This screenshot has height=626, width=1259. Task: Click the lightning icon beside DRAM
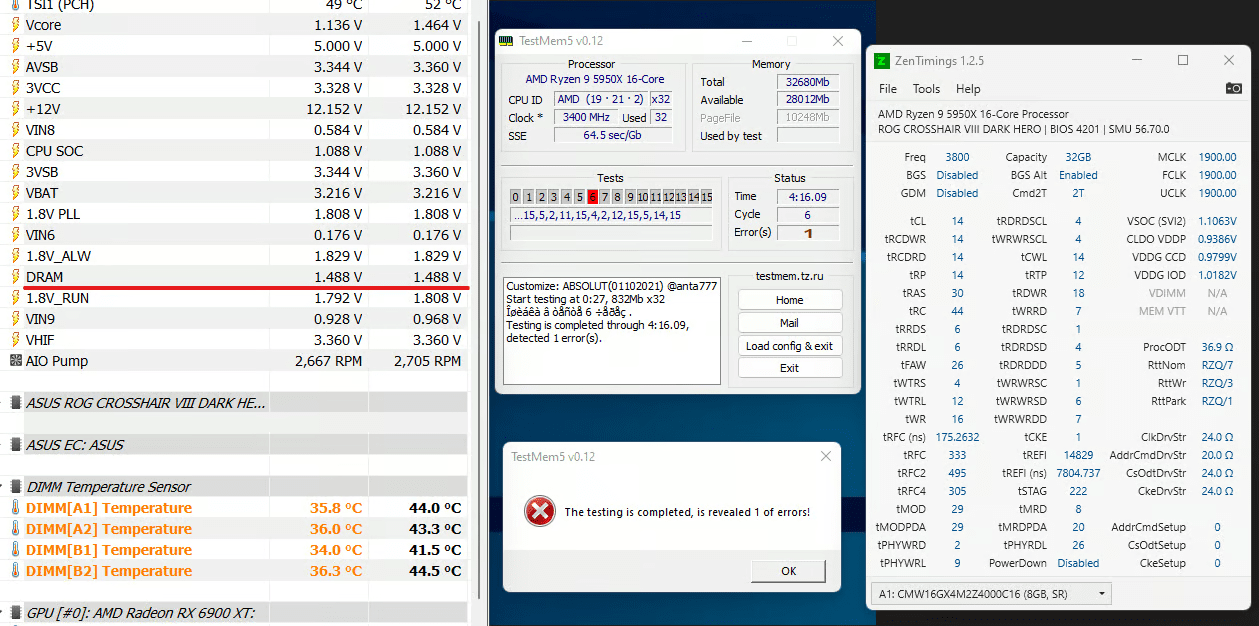point(15,277)
